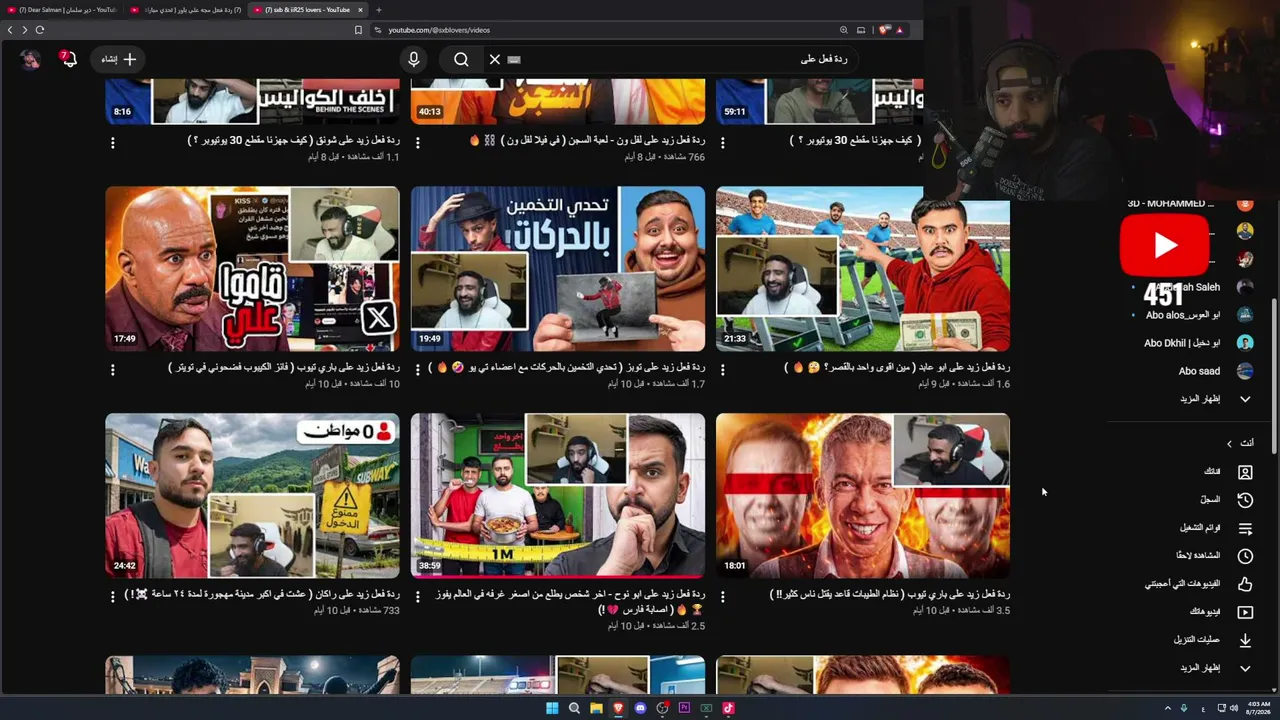Open Liked videos in the sidebar
Viewport: 1280px width, 720px height.
coord(1199,584)
